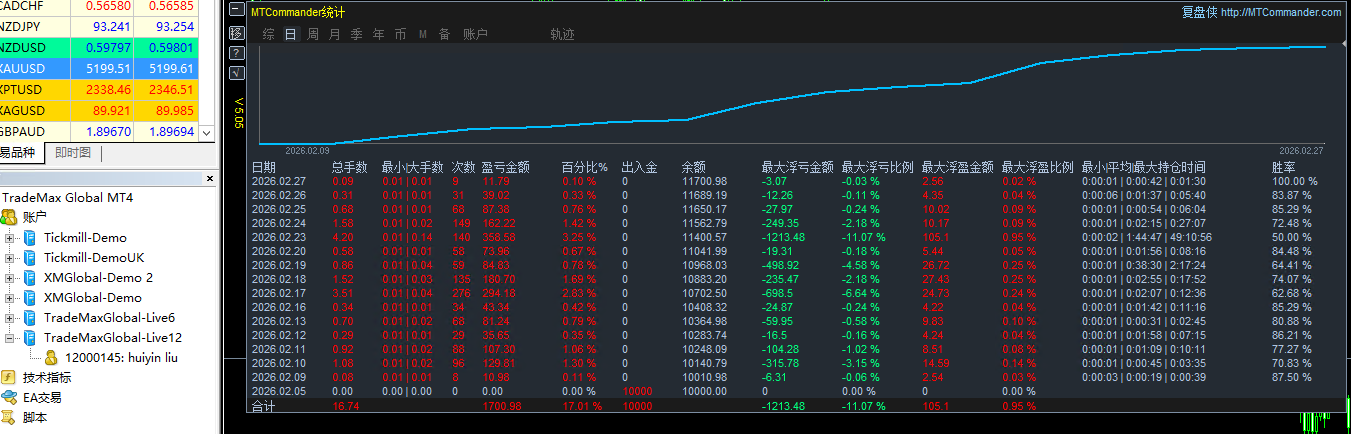This screenshot has width=1351, height=434.
Task: Click the user icon for 12000145
Action: click(51, 357)
